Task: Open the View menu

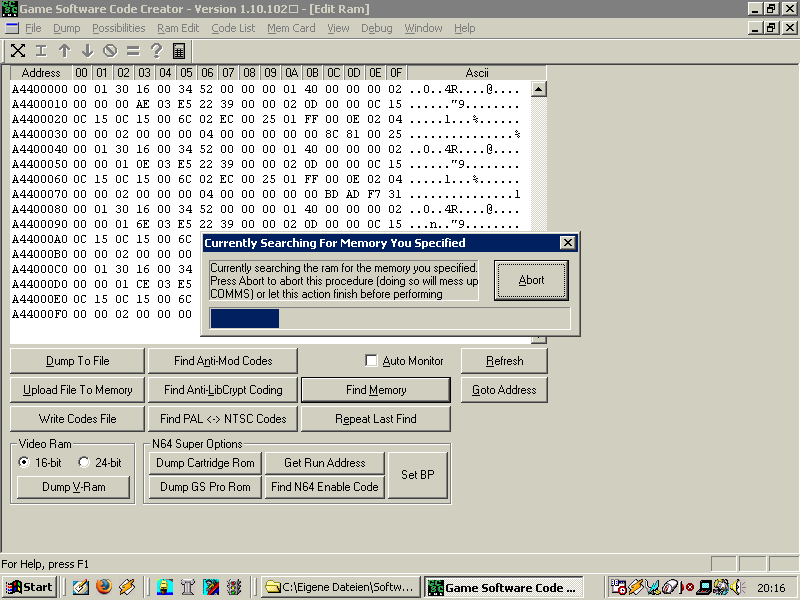Action: (338, 28)
